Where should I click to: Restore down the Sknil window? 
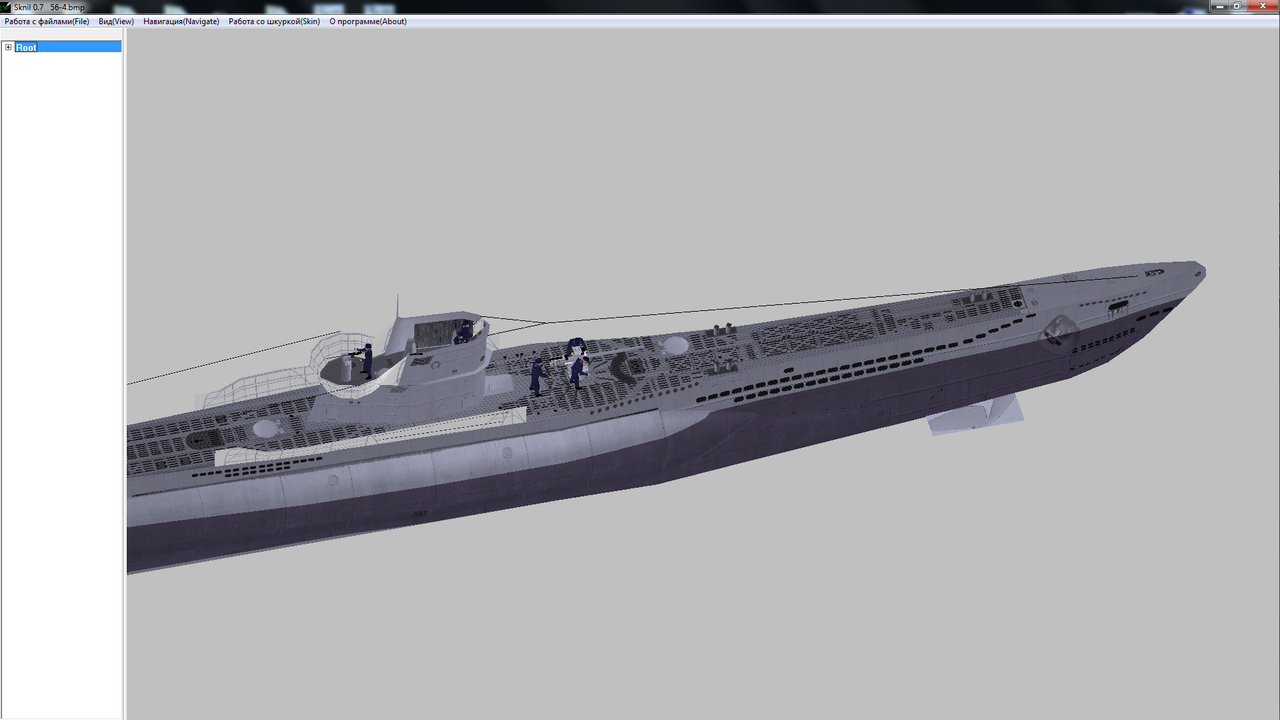[1238, 6]
